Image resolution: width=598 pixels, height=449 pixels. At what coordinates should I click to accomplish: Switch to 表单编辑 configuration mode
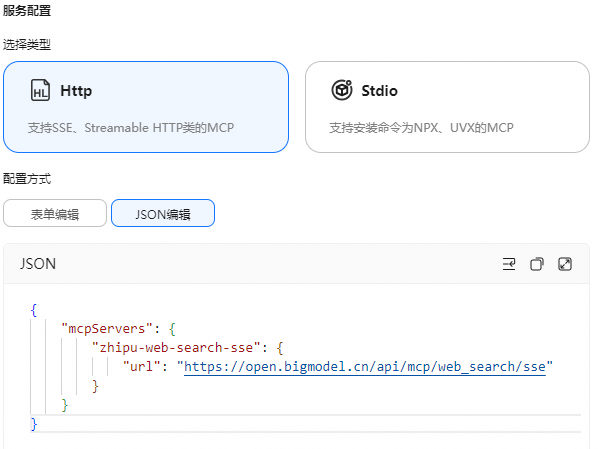(55, 213)
